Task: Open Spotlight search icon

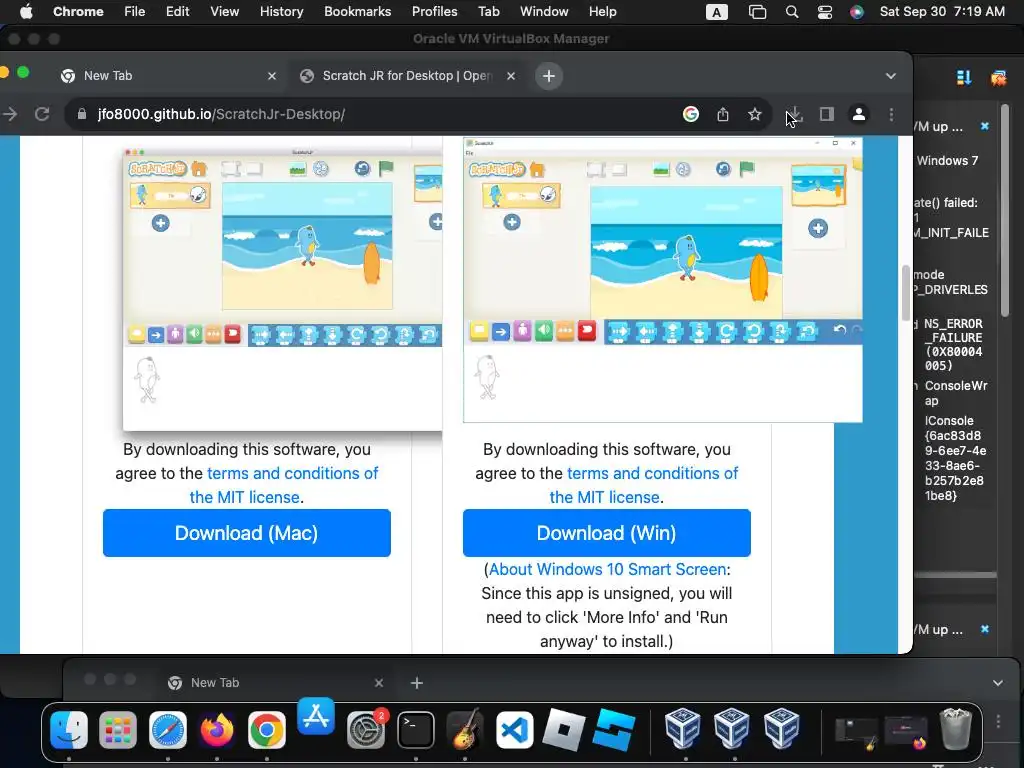Action: [792, 12]
